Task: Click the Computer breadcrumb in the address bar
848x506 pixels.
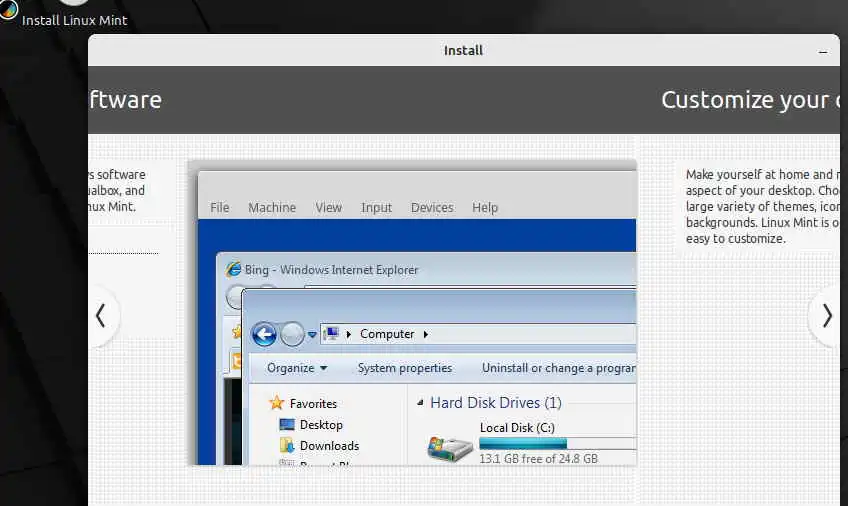Action: point(387,334)
